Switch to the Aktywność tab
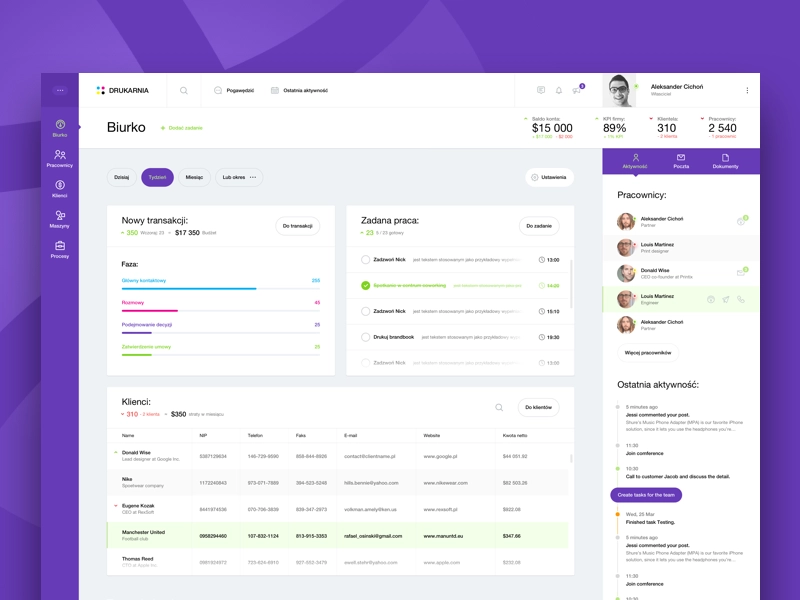Screen dimensions: 800x600 coord(635,161)
